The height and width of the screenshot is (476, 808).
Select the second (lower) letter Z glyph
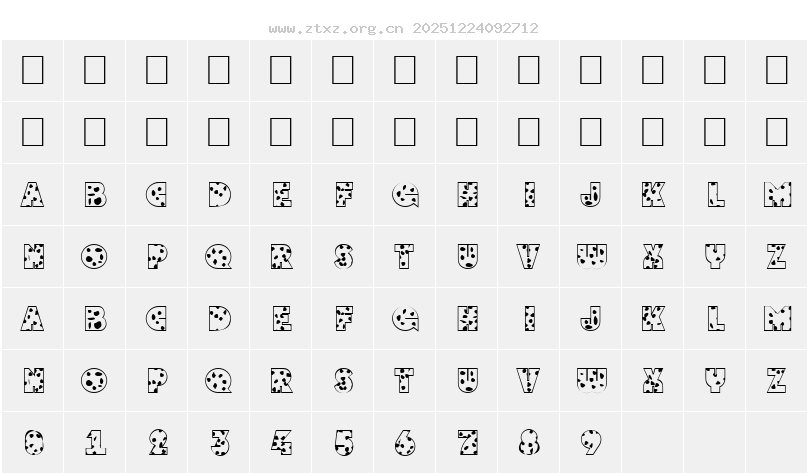coord(777,380)
